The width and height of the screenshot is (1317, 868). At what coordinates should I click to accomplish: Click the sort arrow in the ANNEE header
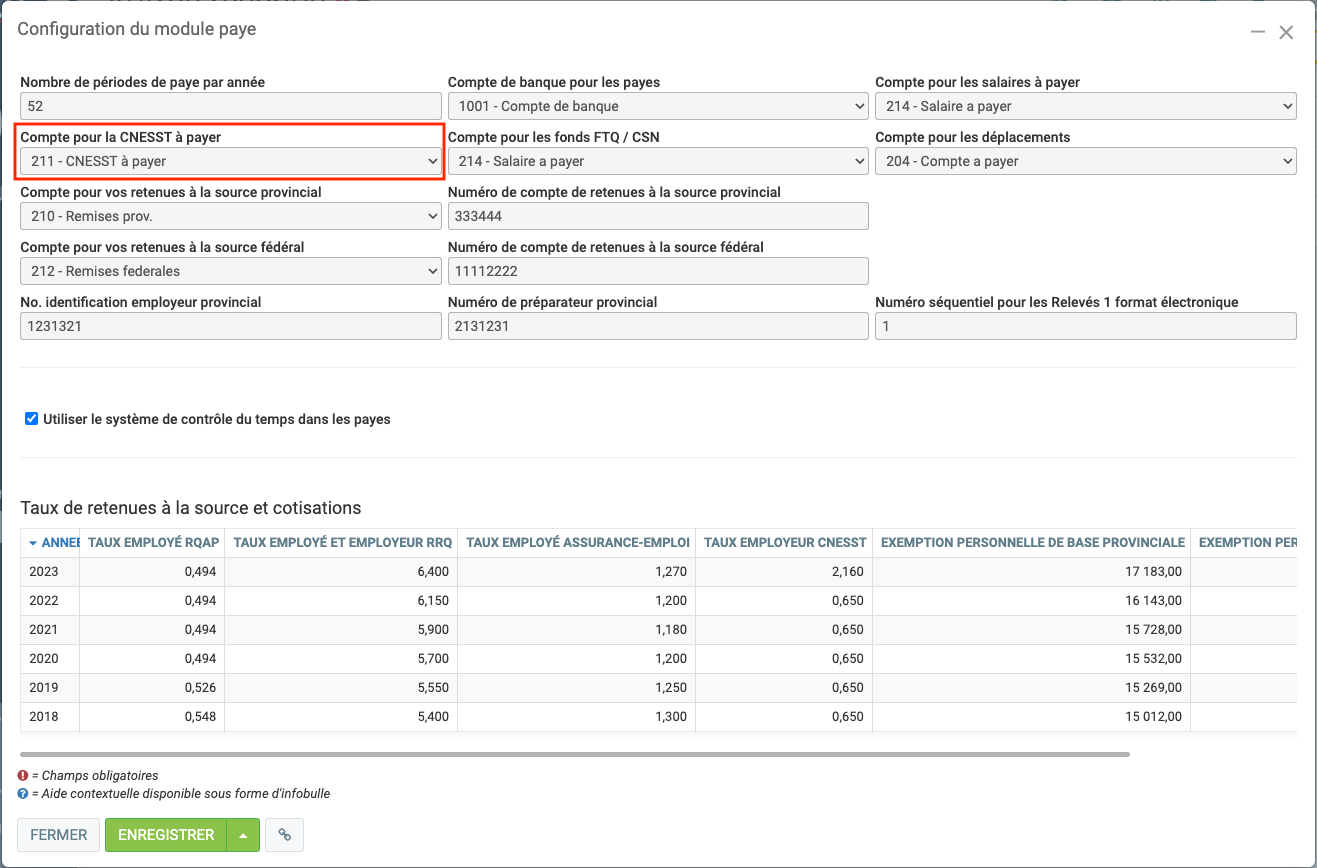(x=33, y=543)
